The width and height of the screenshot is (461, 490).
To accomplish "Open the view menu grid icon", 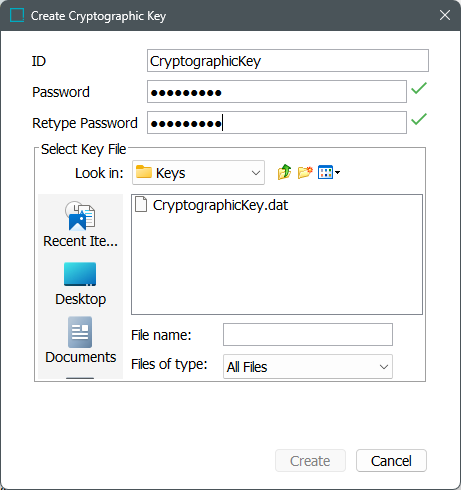I will pyautogui.click(x=325, y=172).
